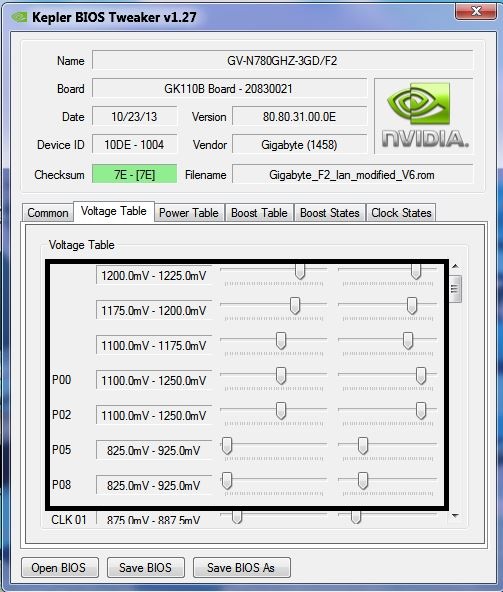Viewport: 503px width, 592px height.
Task: Click max slider handle for 1100.0mV - 1175.0mV row
Action: [408, 341]
